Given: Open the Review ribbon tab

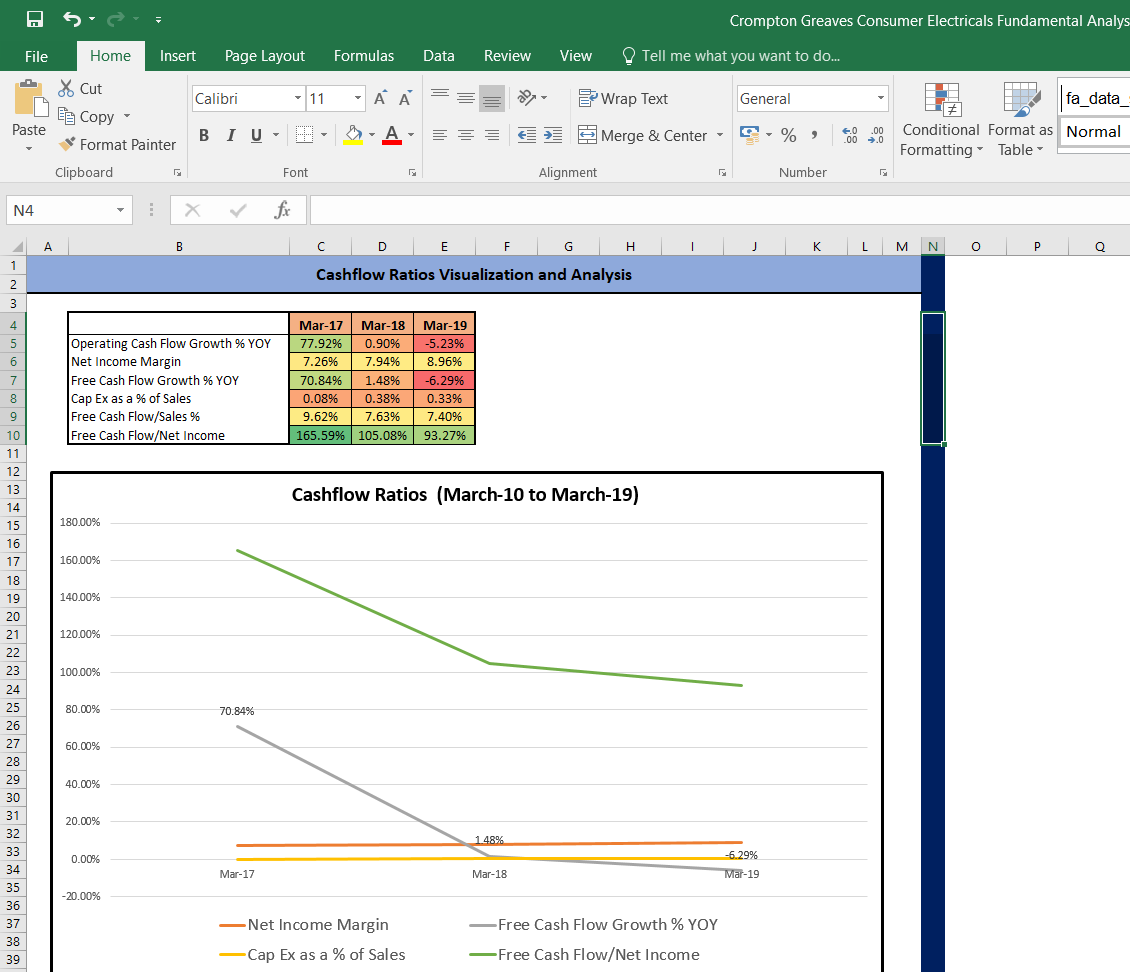Looking at the screenshot, I should (507, 56).
